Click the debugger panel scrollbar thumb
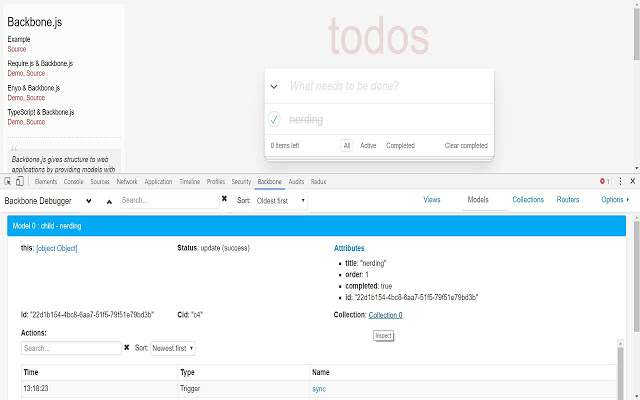The width and height of the screenshot is (640, 400). click(x=636, y=276)
